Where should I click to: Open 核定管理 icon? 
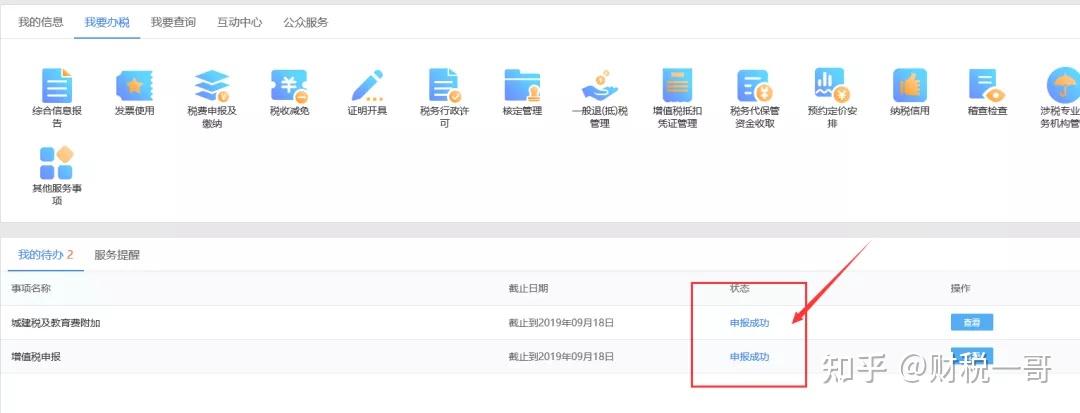(x=522, y=86)
